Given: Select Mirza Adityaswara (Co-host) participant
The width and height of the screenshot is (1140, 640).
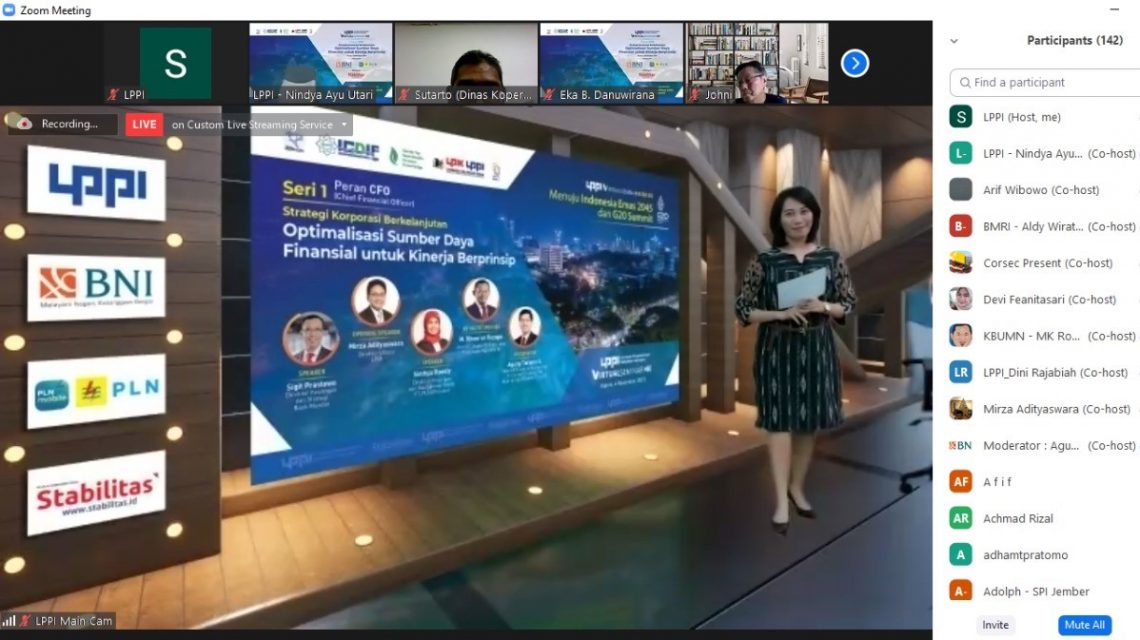Looking at the screenshot, I should 1044,409.
